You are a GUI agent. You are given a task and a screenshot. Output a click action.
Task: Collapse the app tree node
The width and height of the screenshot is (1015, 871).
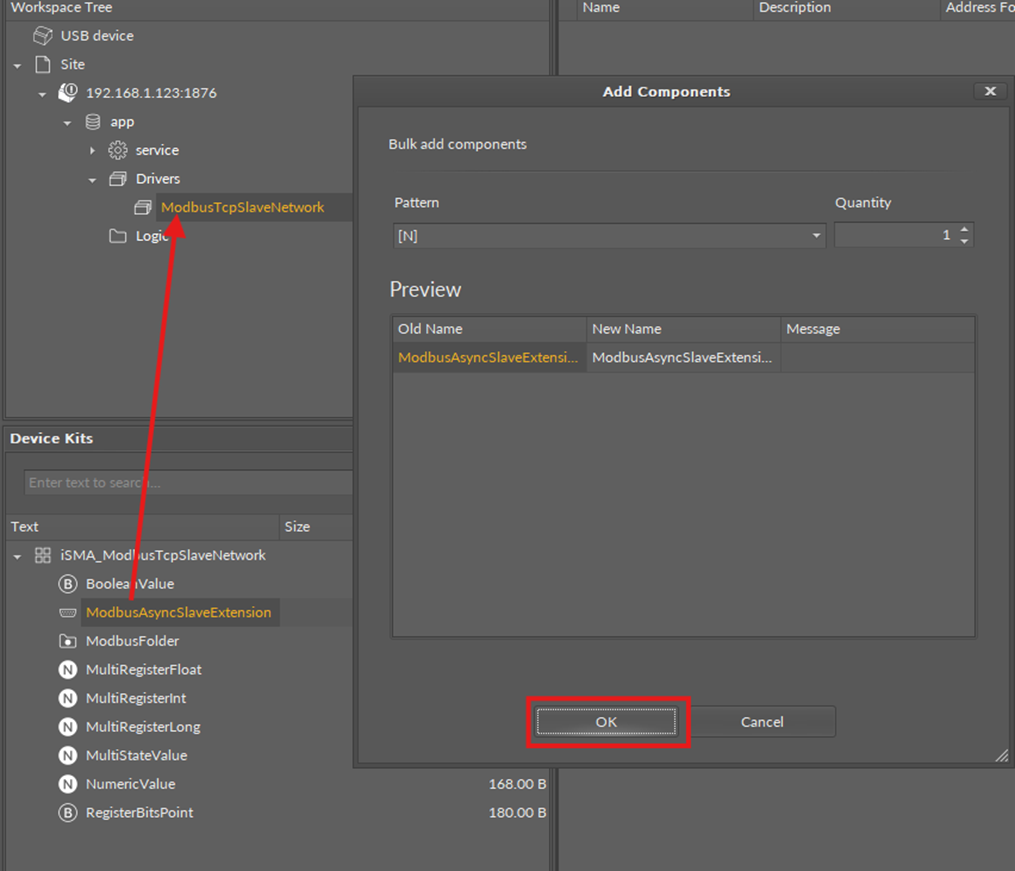pyautogui.click(x=68, y=122)
